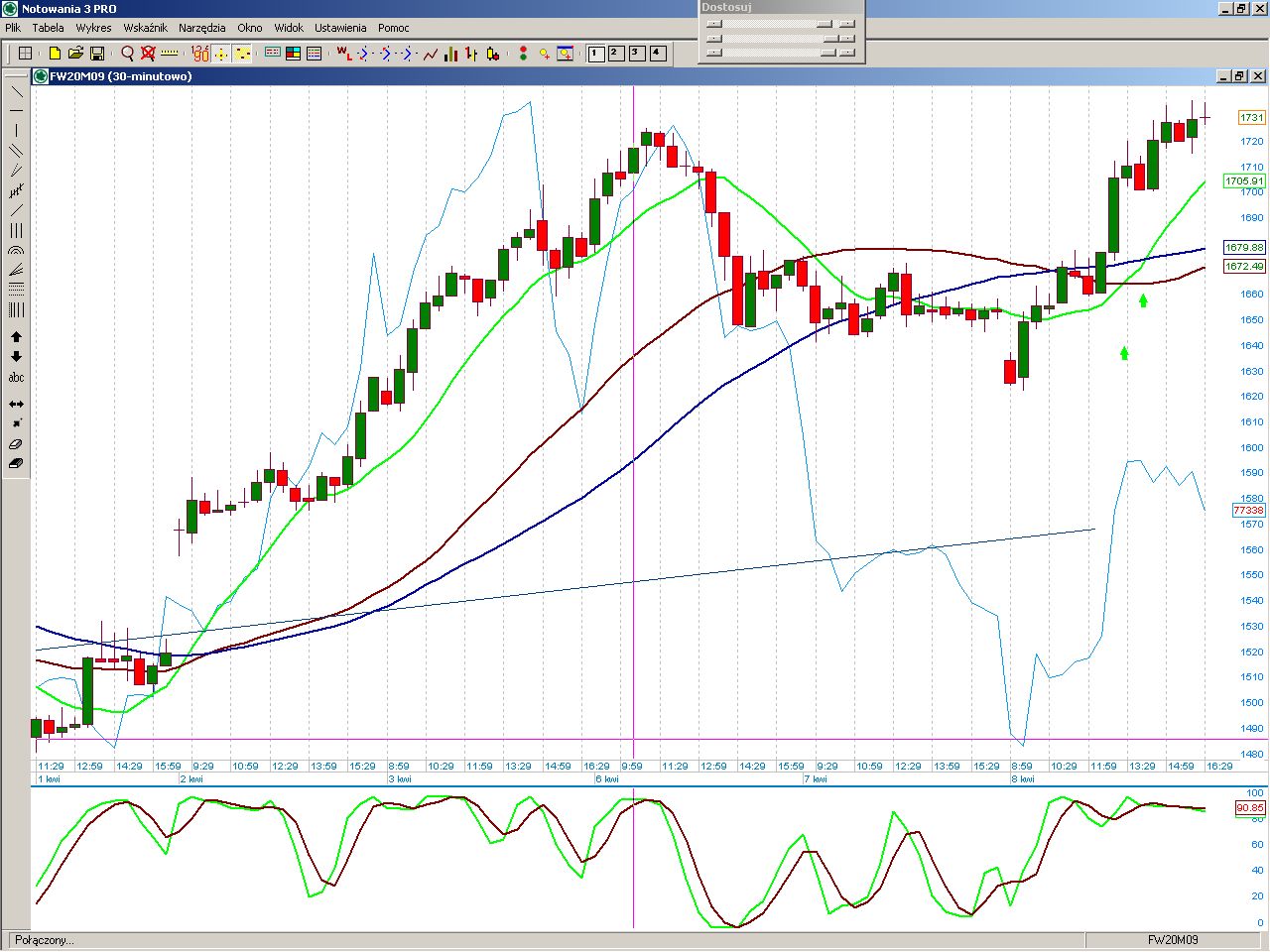Open the Plik menu
This screenshot has height=952, width=1270.
pyautogui.click(x=13, y=28)
